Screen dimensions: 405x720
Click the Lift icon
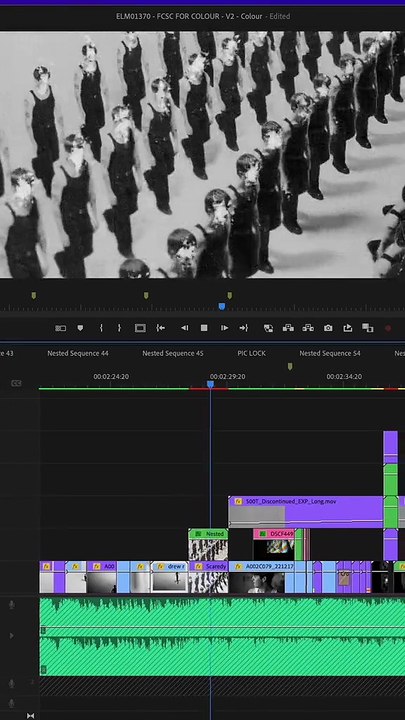pyautogui.click(x=288, y=328)
